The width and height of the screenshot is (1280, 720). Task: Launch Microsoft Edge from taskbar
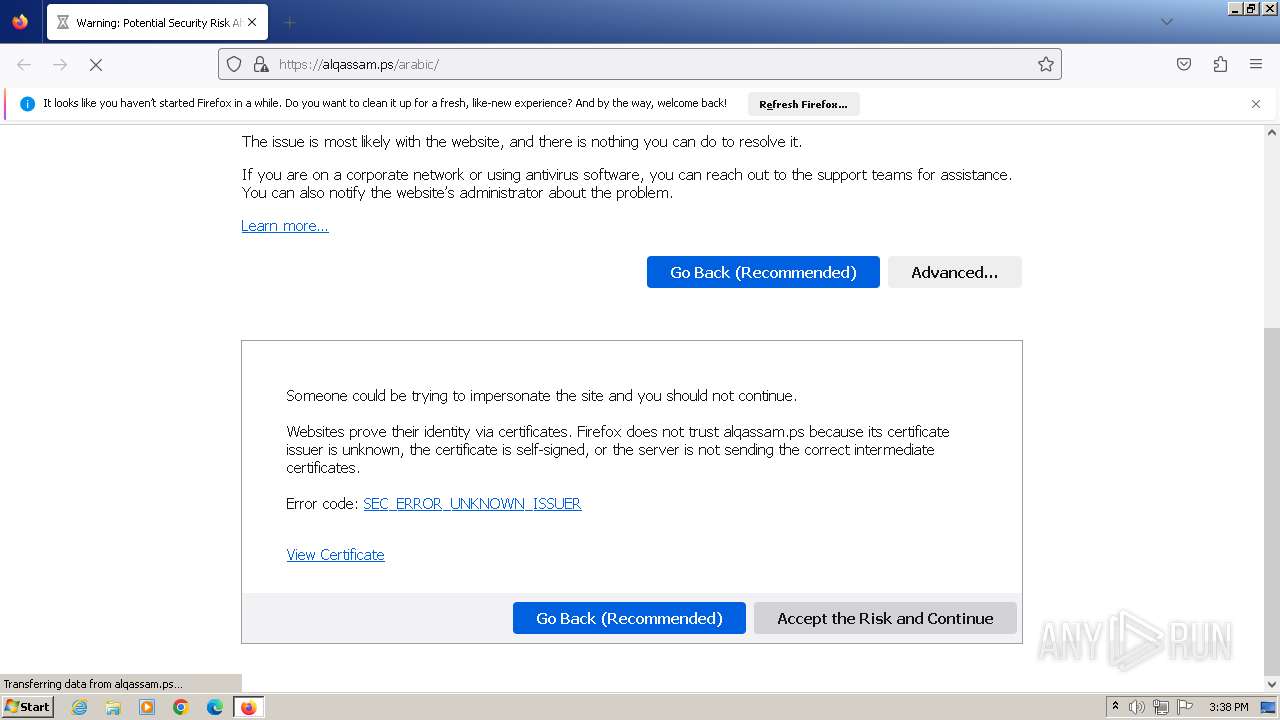point(215,707)
